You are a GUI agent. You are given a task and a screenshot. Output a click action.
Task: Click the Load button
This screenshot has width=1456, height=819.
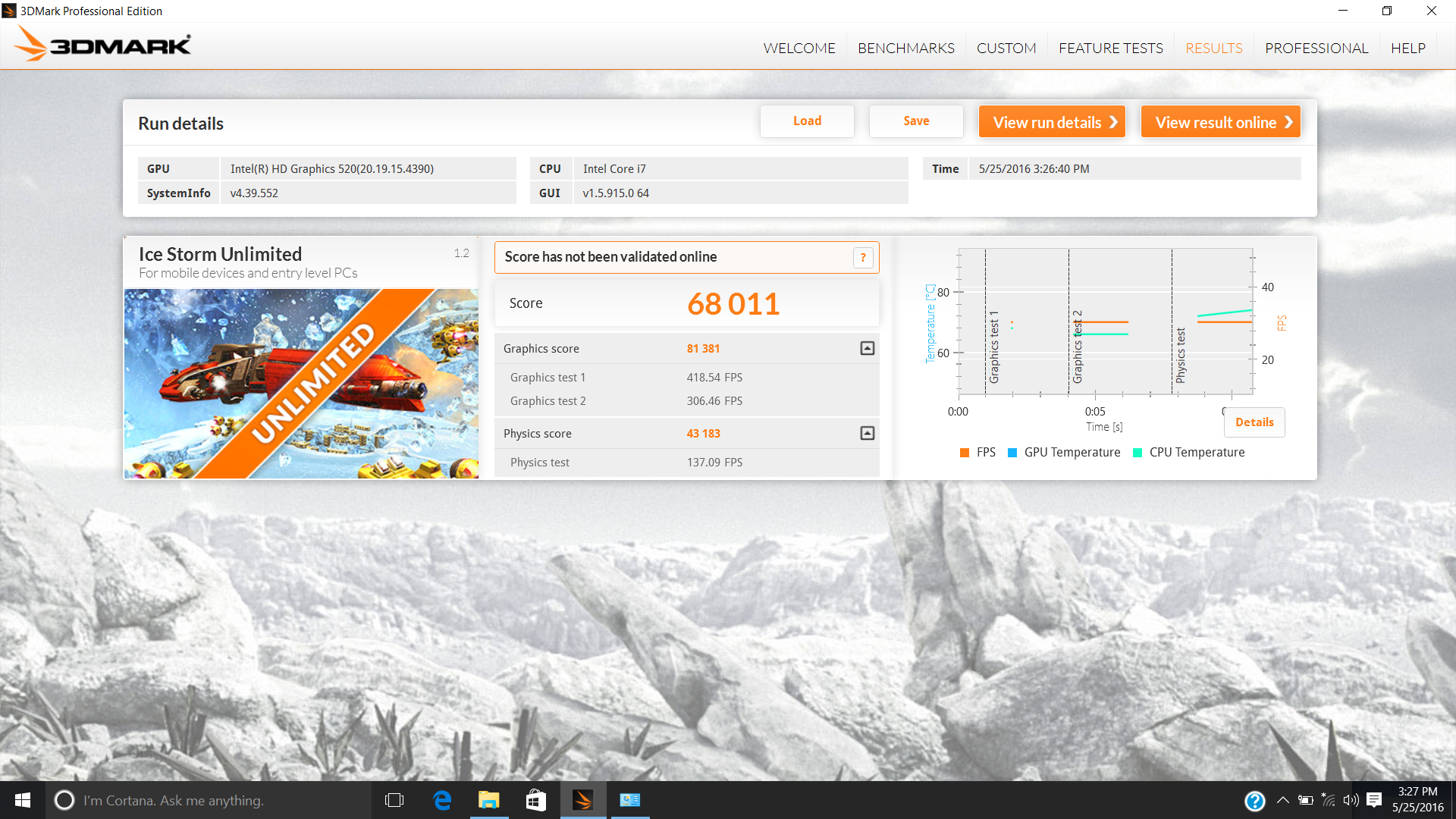point(807,121)
